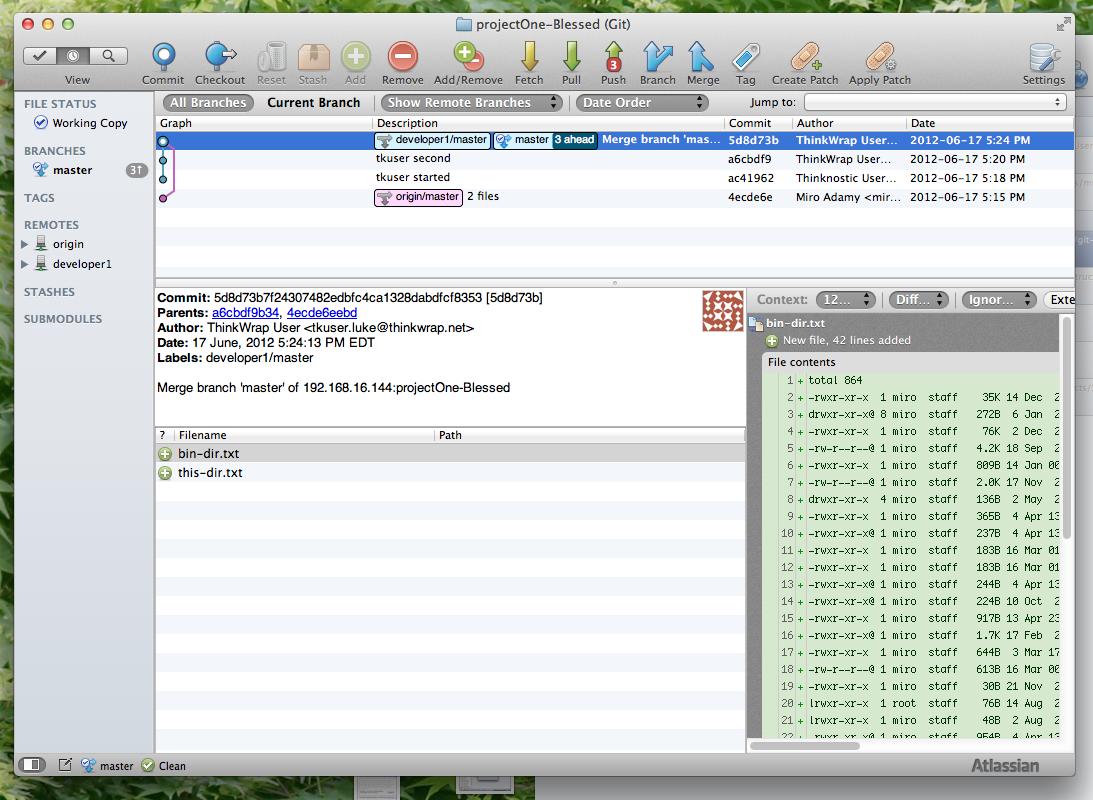The image size is (1093, 800).
Task: Click the STASHES section header
Action: coord(49,292)
